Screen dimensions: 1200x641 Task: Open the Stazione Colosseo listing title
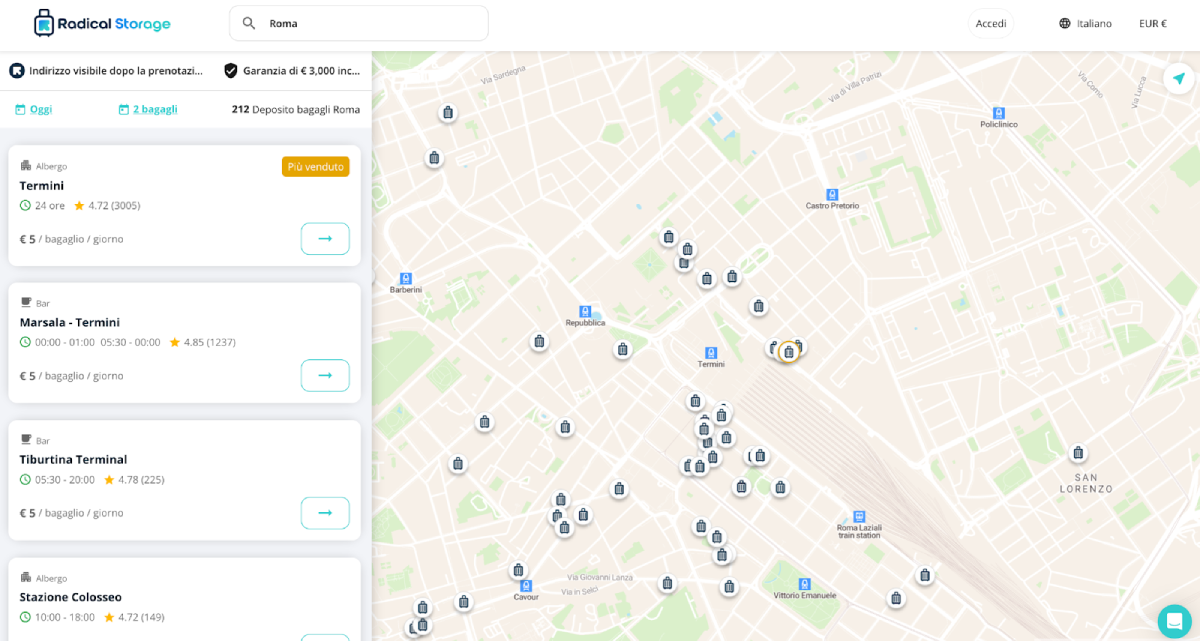pos(71,597)
